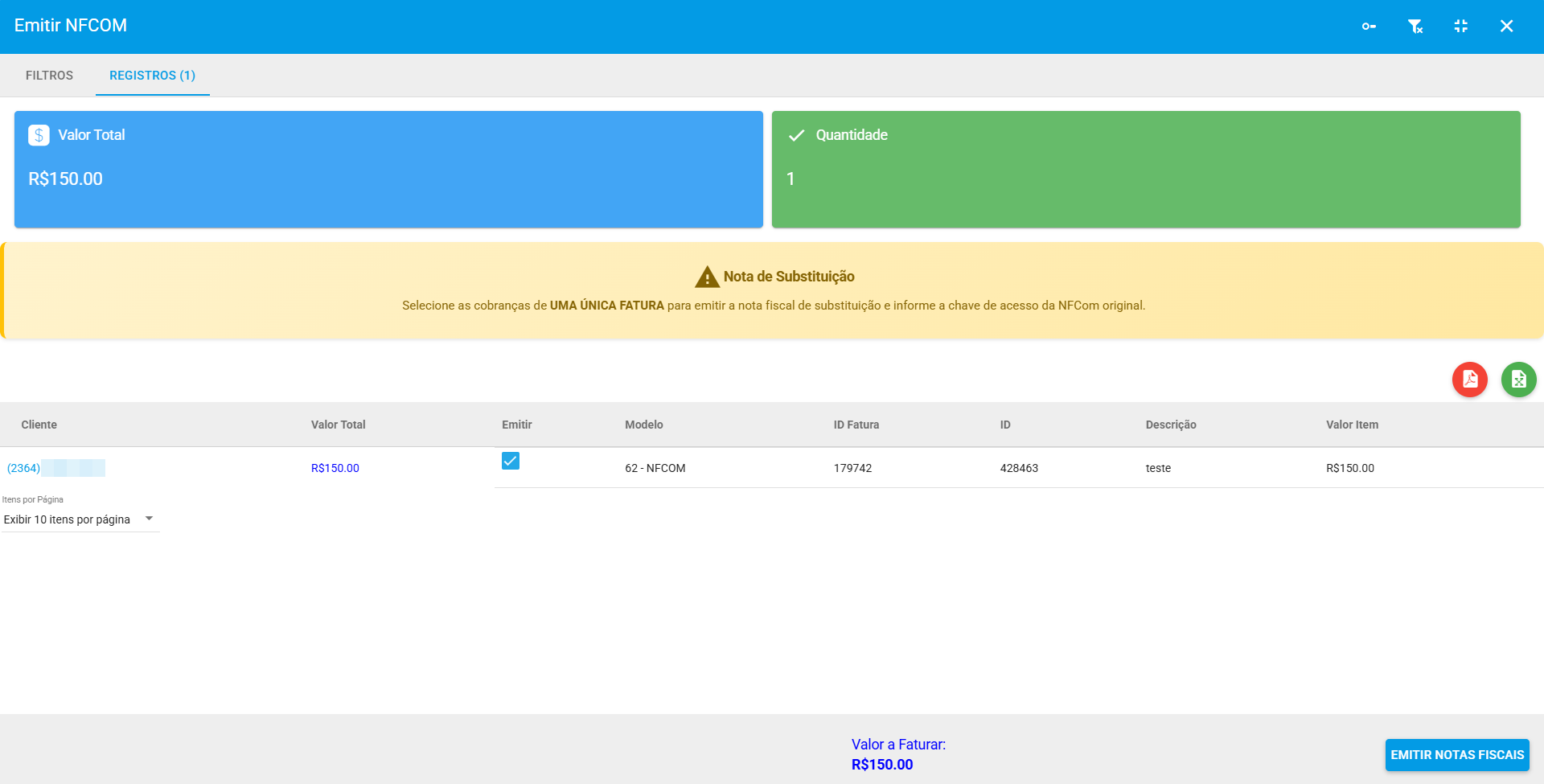1544x784 pixels.
Task: Click the EMITIR NOTAS FISCAIS button
Action: click(x=1457, y=755)
